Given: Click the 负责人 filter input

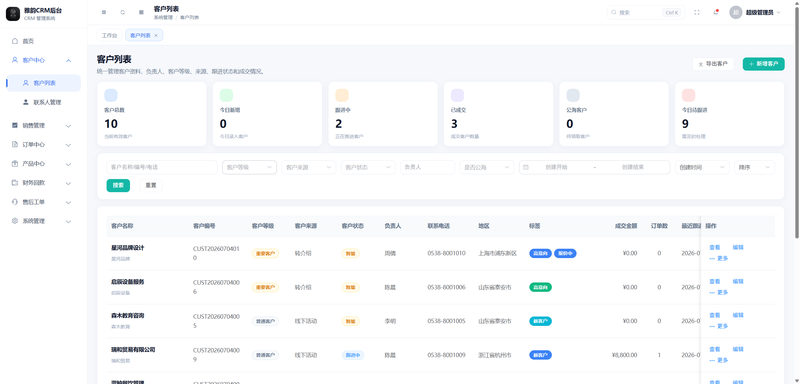Looking at the screenshot, I should point(428,167).
